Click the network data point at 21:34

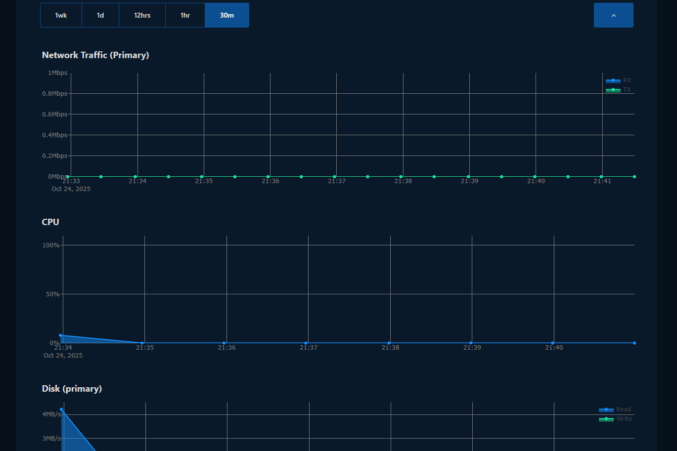click(x=135, y=177)
